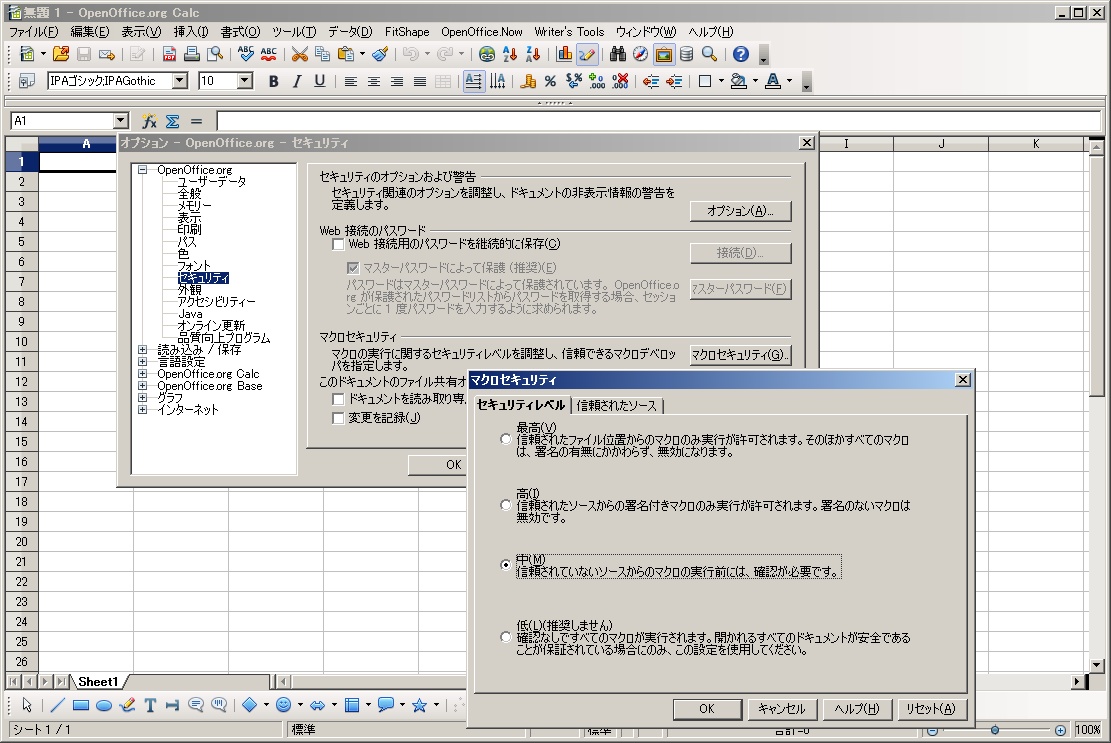This screenshot has height=743, width=1111.
Task: Click the Print icon in the toolbar
Action: coord(191,54)
